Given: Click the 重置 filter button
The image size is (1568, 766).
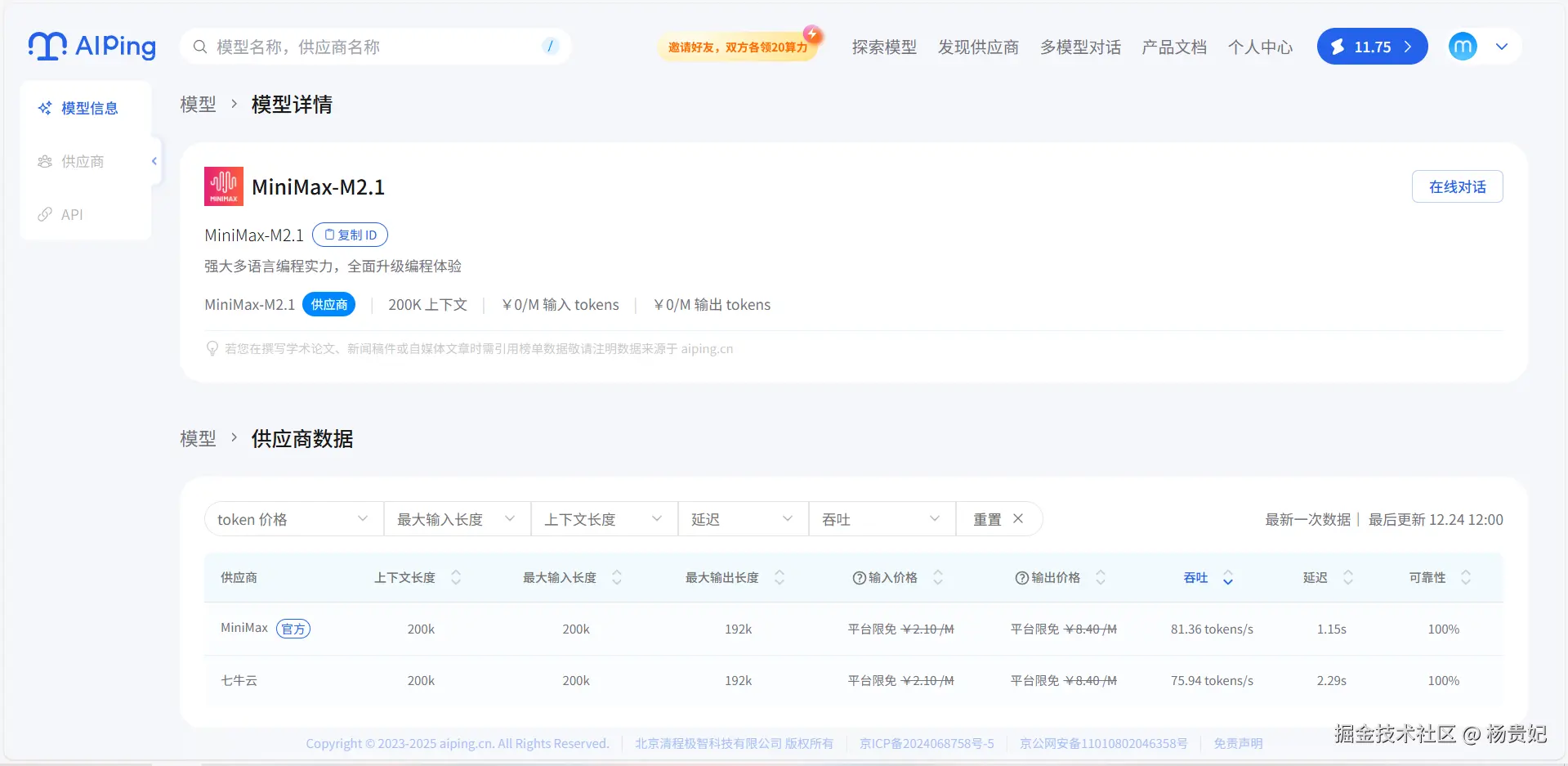Looking at the screenshot, I should tap(998, 519).
